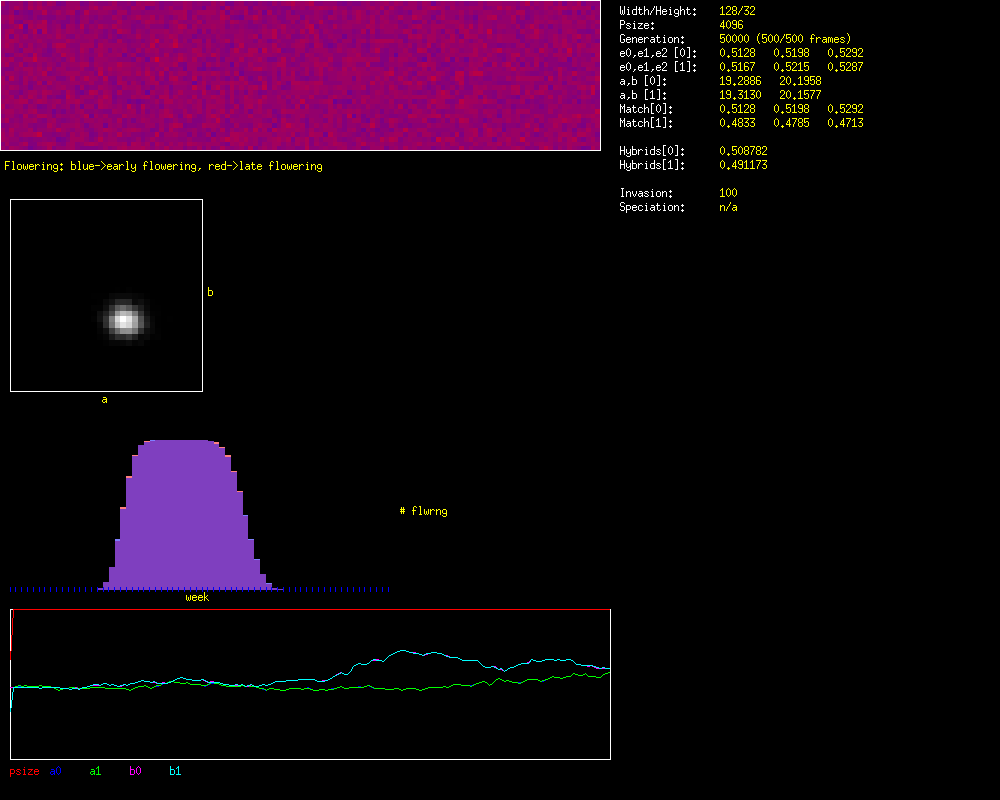Click the value '19.3130'
The height and width of the screenshot is (800, 1000).
tap(740, 96)
